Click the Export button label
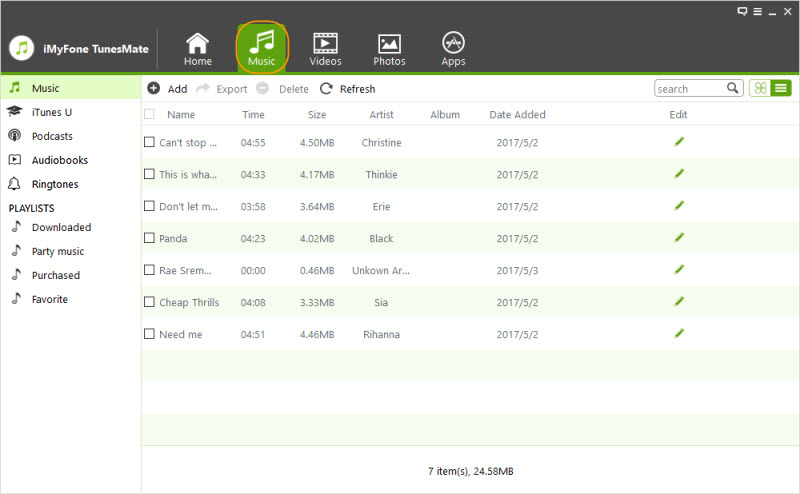800x494 pixels. click(232, 89)
